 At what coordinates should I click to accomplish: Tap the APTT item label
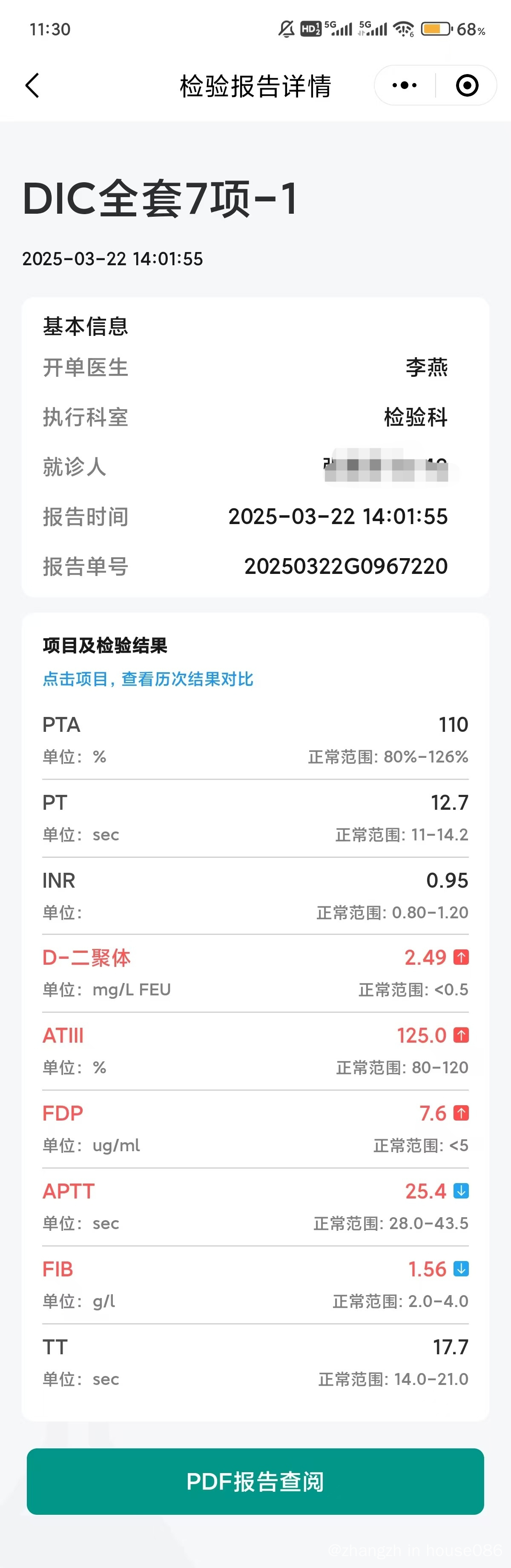[69, 1191]
